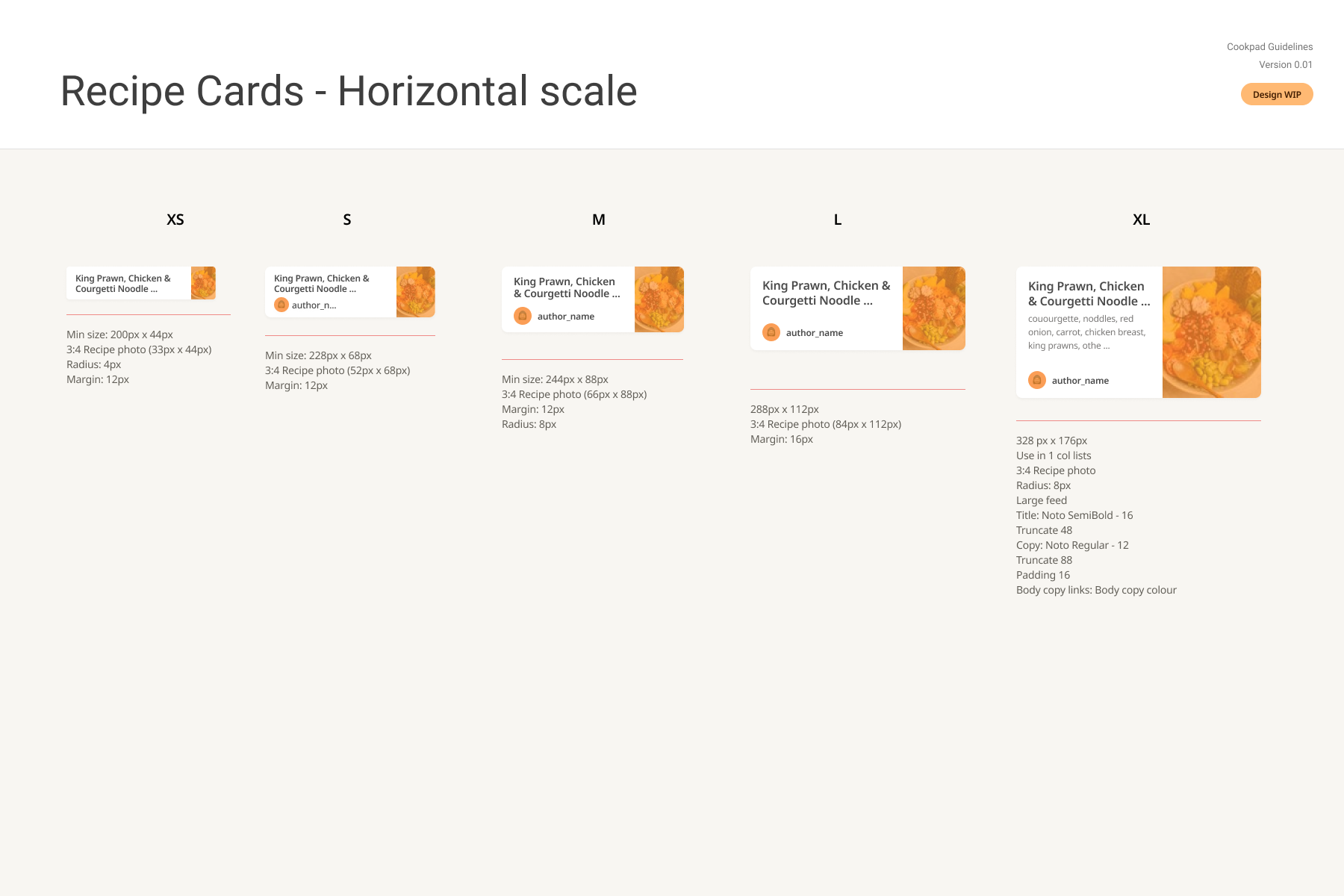Click the orange Design WIP badge
Image resolution: width=1344 pixels, height=896 pixels.
click(x=1277, y=95)
